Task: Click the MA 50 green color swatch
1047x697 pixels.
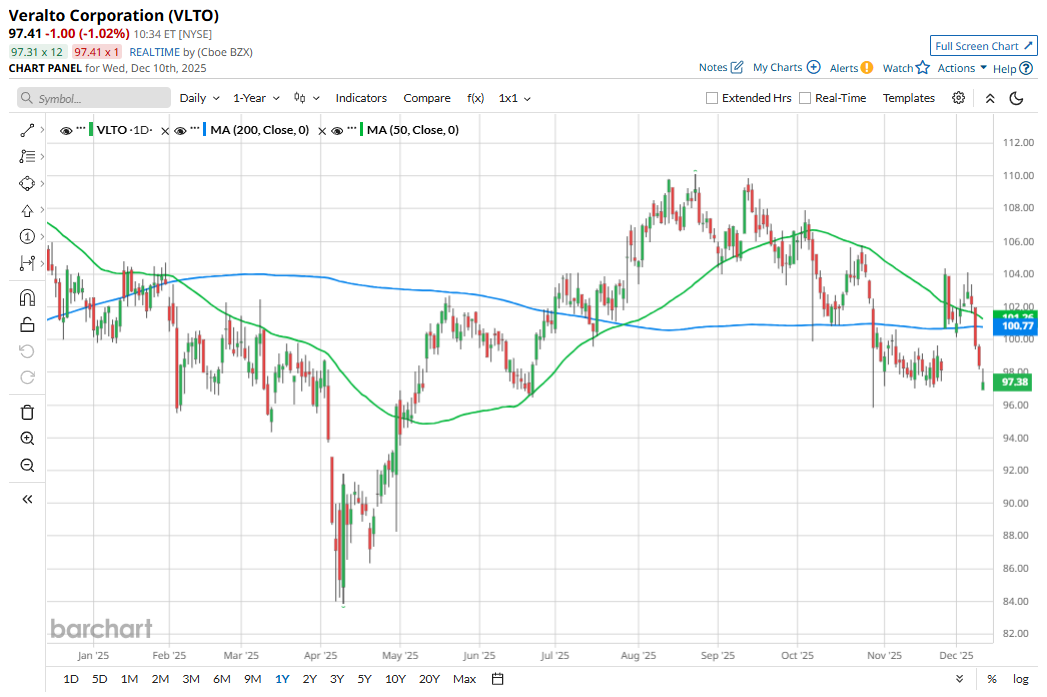Action: (361, 130)
